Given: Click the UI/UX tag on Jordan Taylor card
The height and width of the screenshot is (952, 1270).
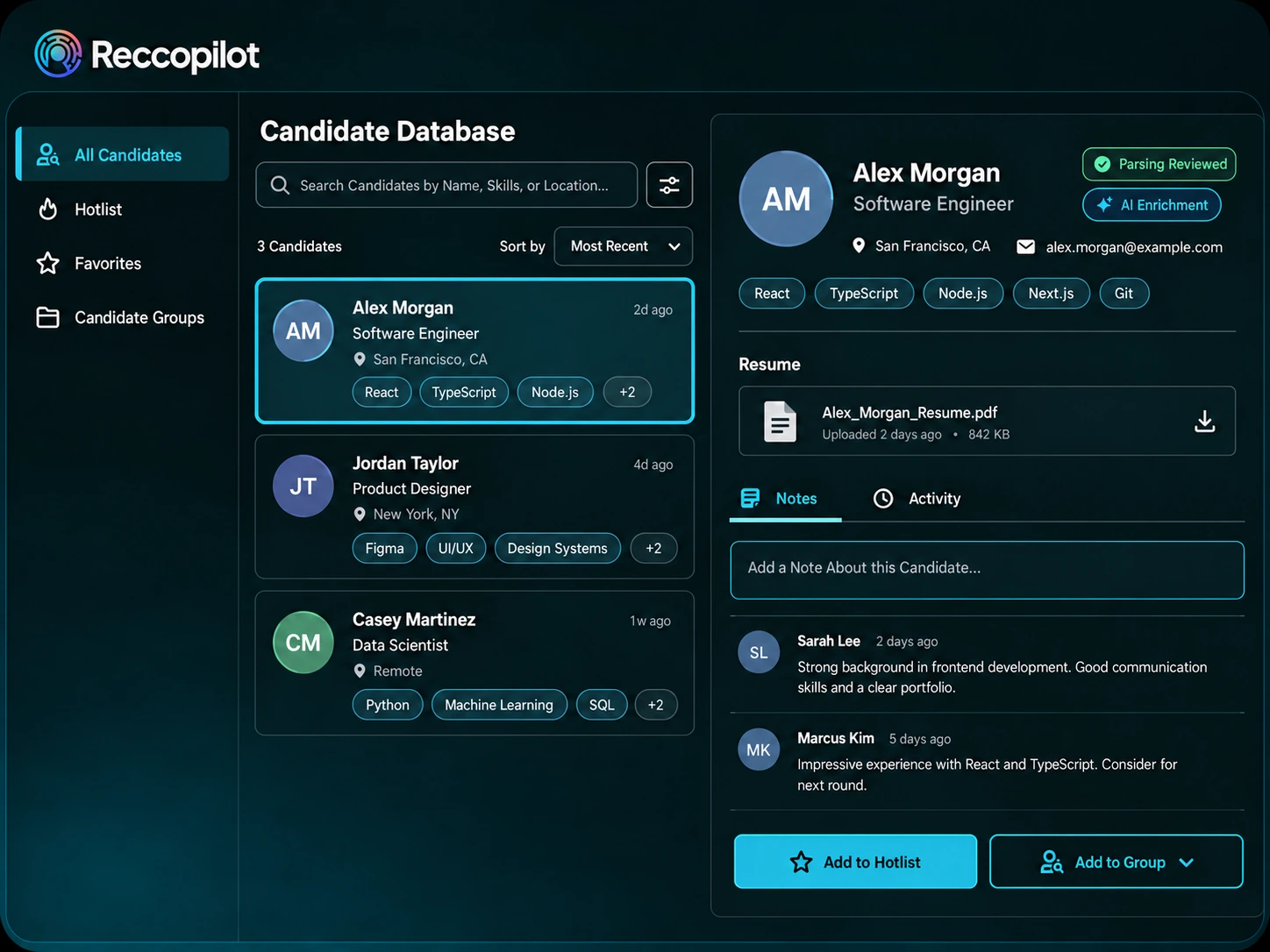Looking at the screenshot, I should click(x=456, y=548).
